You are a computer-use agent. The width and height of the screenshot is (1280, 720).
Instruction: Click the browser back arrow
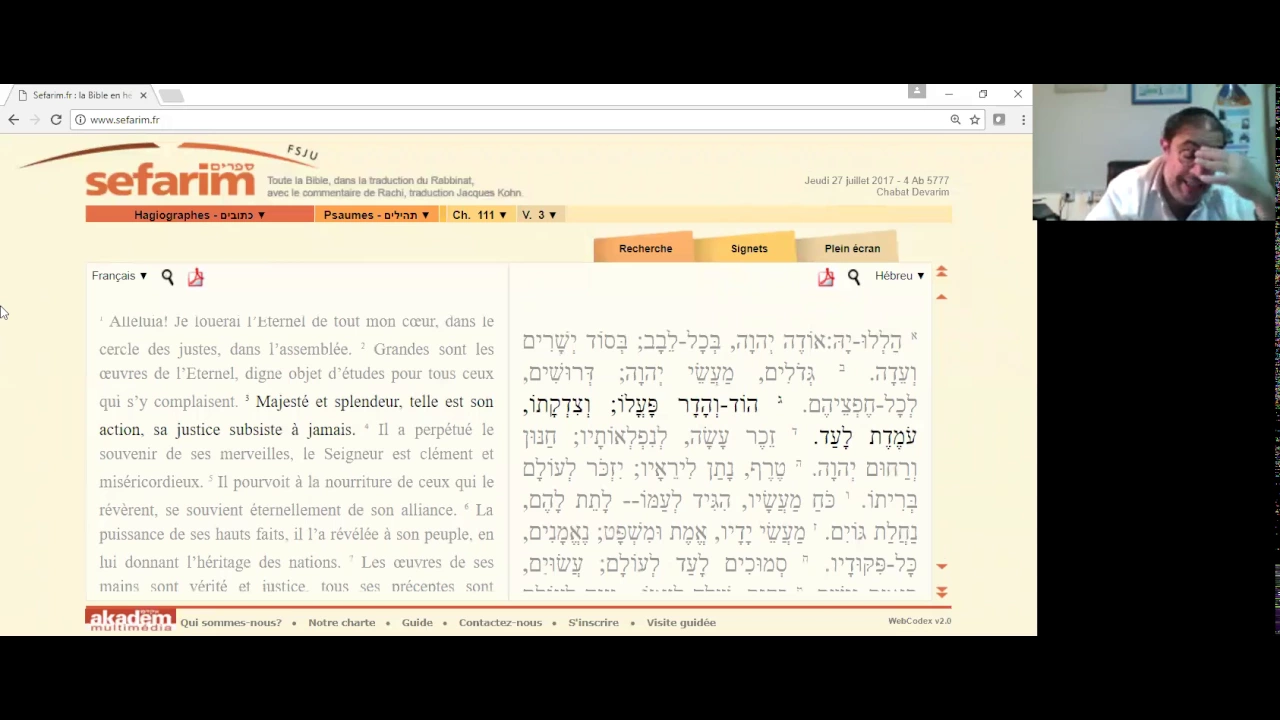pos(13,119)
